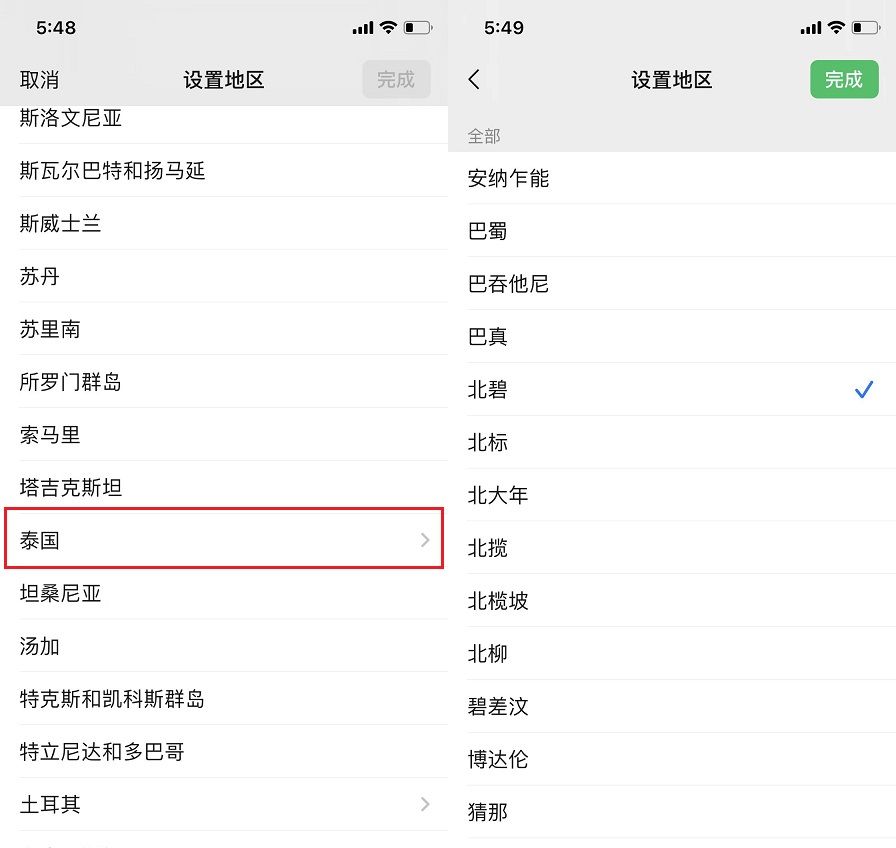Tap the blue checkmark beside 北碧

point(864,390)
